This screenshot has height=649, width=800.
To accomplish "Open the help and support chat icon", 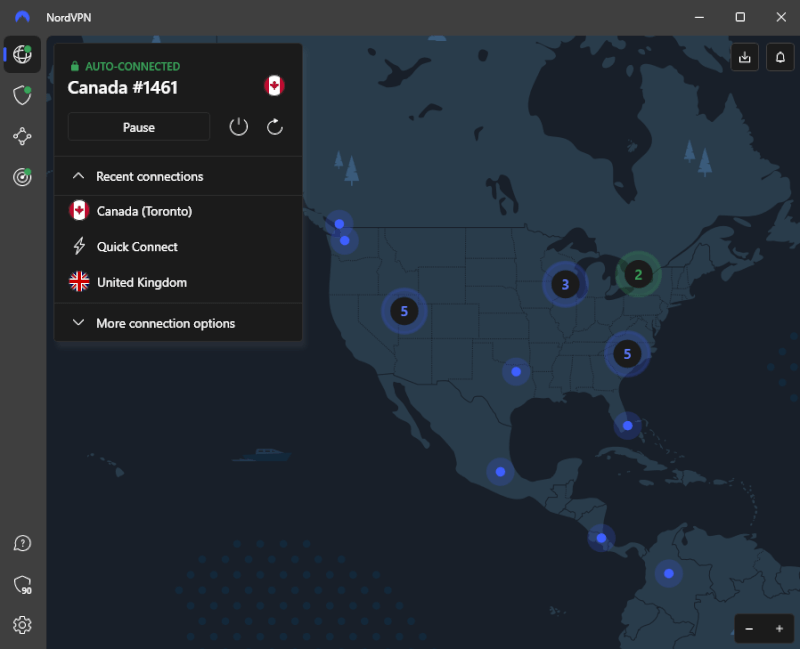I will [22, 543].
